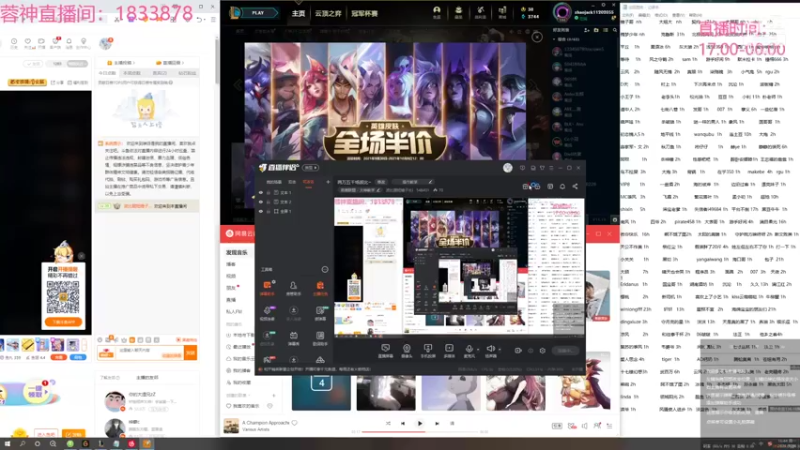Viewport: 800px width, 450px height.
Task: Click the orange send button in chat panel
Action: pyautogui.click(x=190, y=353)
